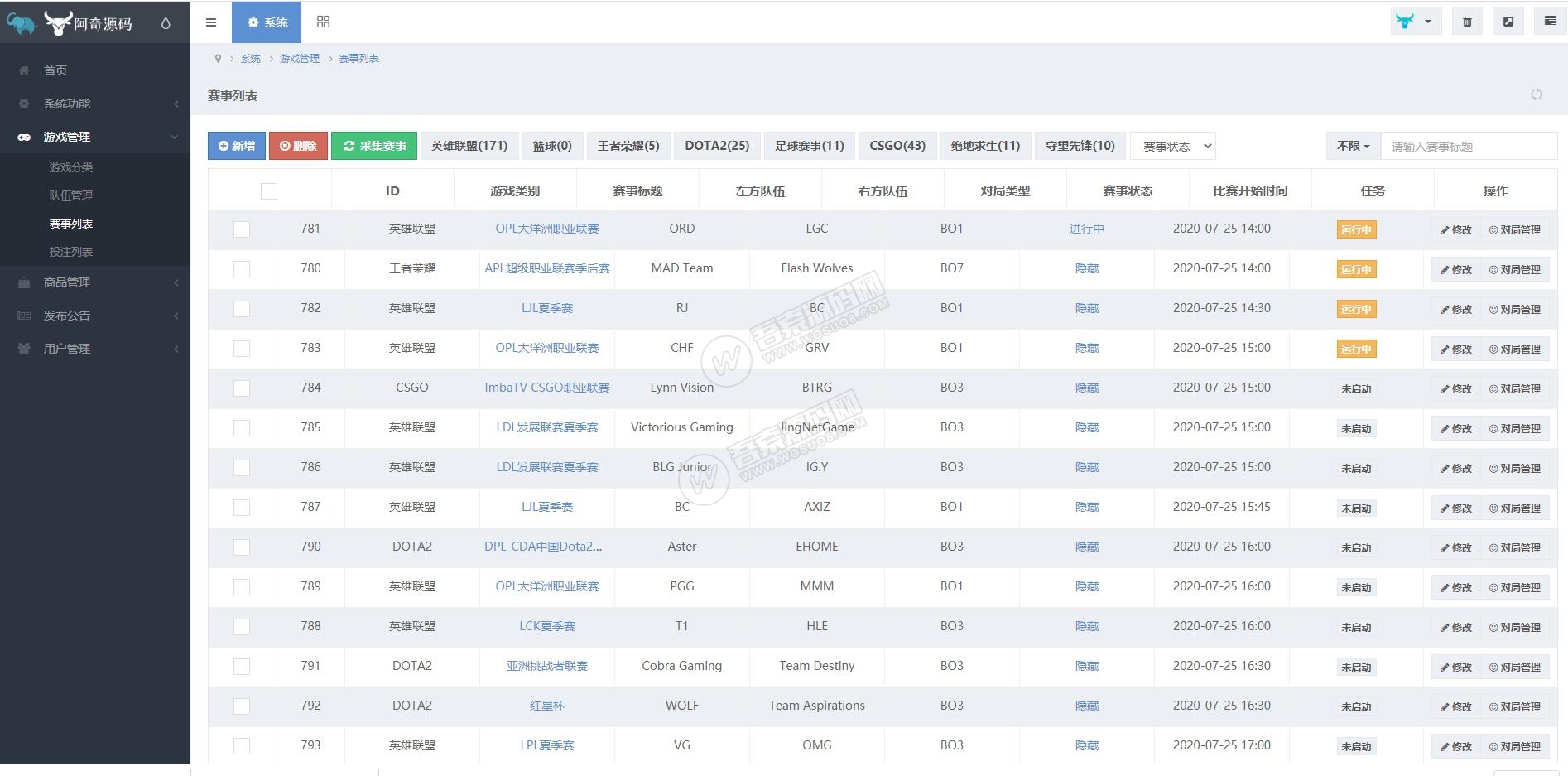The image size is (1568, 776).
Task: Click the green 采集赛事 button
Action: coord(375,146)
